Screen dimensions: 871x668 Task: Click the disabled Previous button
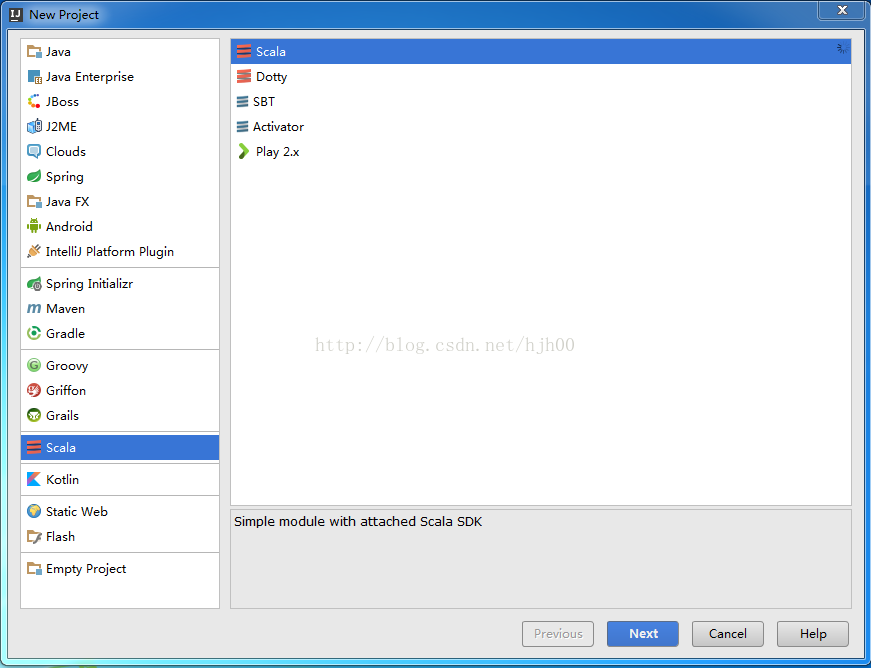(x=558, y=634)
